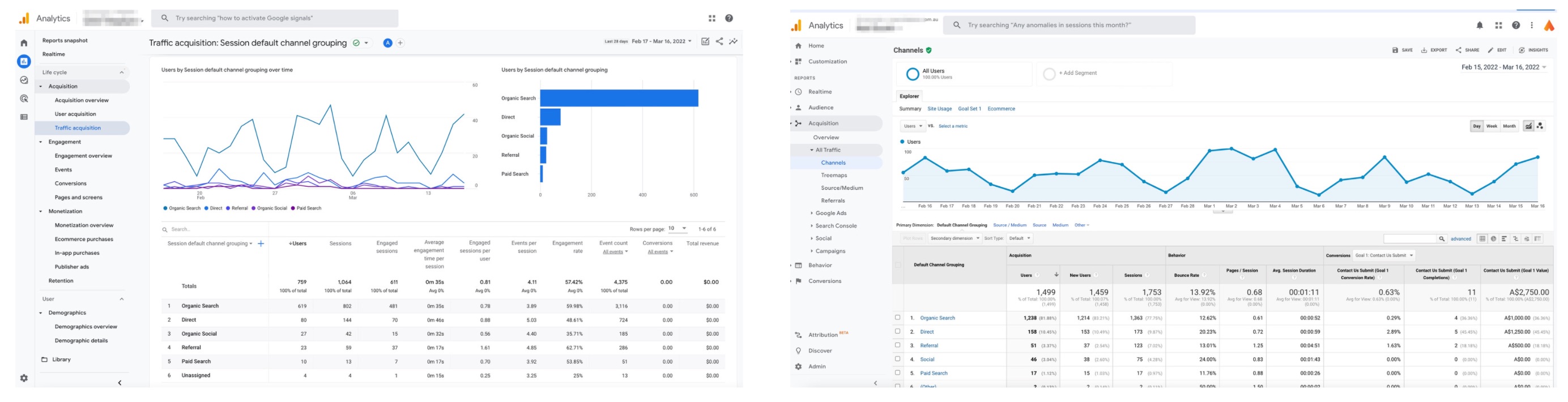This screenshot has height=402, width=1568.
Task: Switch to the line chart view icon
Action: 1528,126
